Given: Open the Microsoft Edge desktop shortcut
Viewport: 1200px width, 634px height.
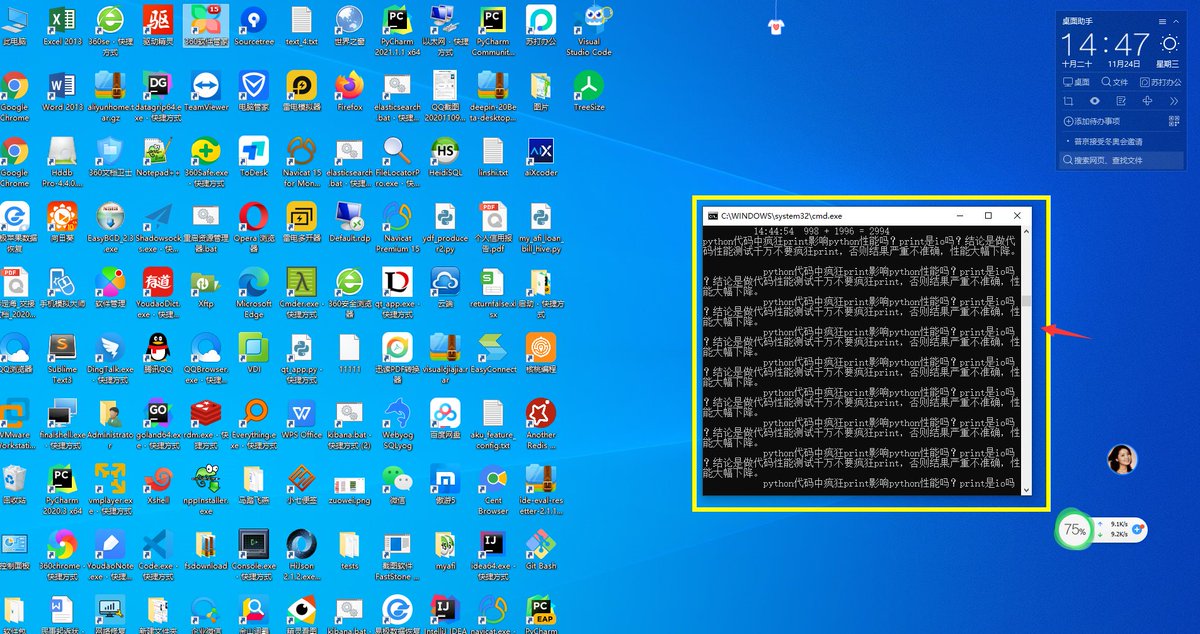Looking at the screenshot, I should pos(254,292).
